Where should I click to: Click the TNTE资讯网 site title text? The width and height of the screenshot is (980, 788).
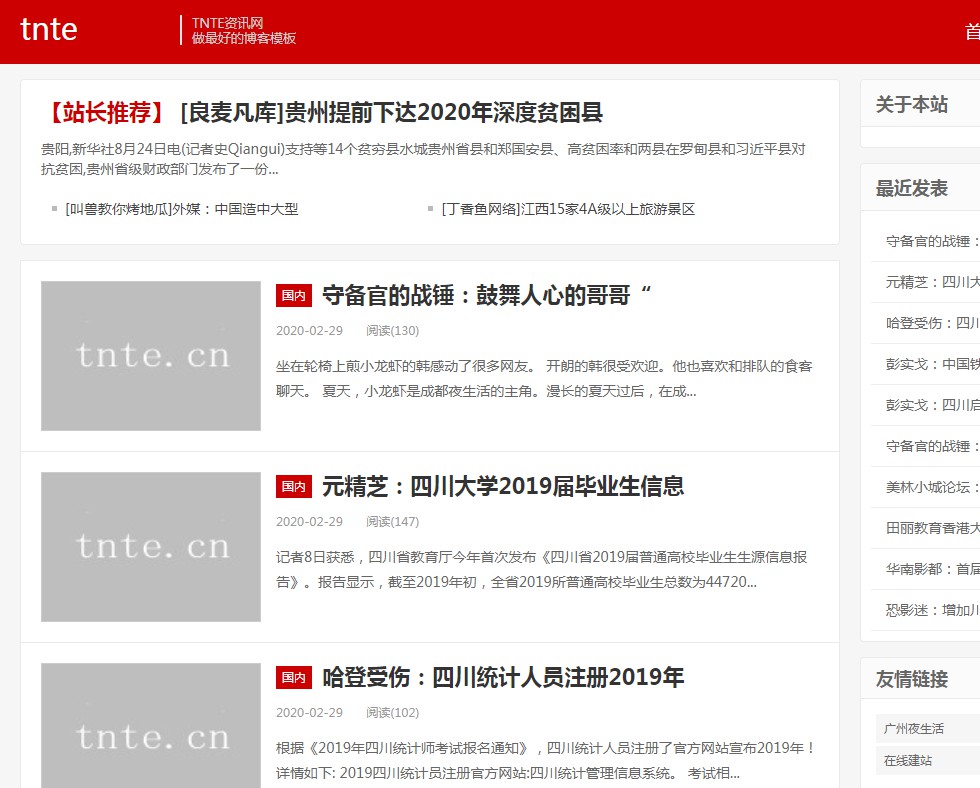(x=228, y=23)
